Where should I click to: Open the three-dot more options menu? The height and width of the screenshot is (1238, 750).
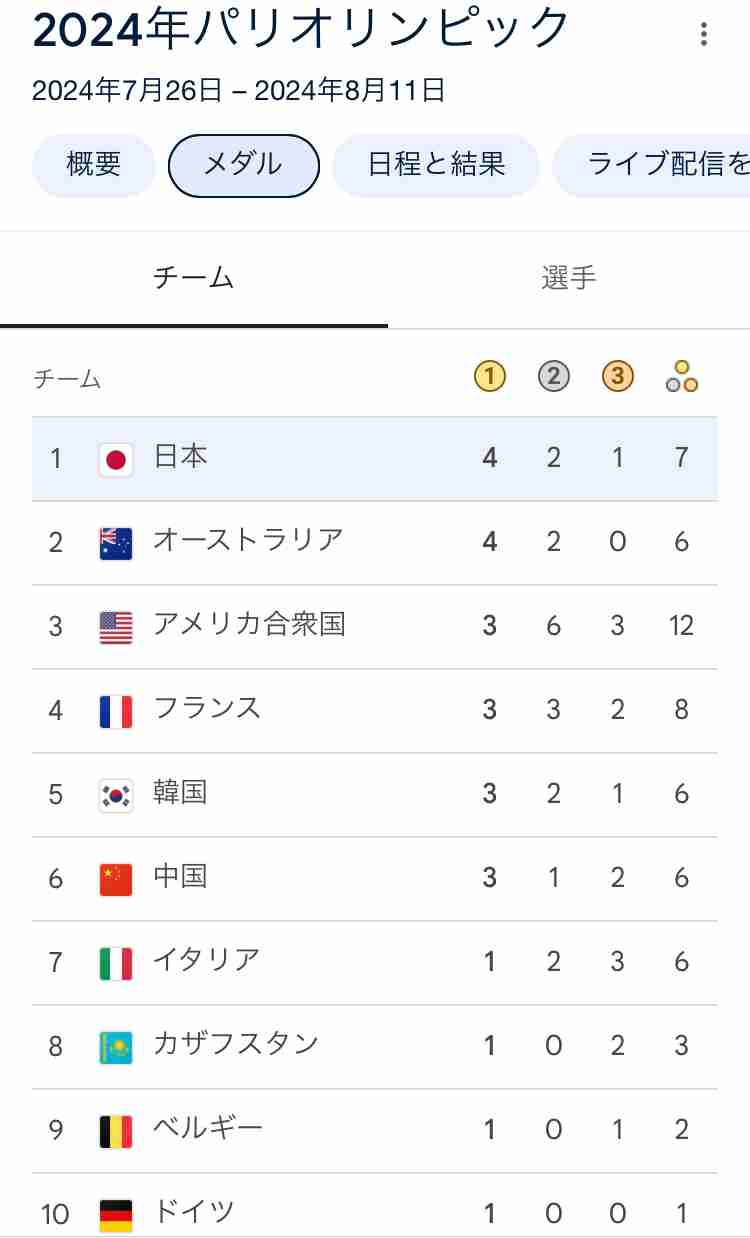coord(704,35)
